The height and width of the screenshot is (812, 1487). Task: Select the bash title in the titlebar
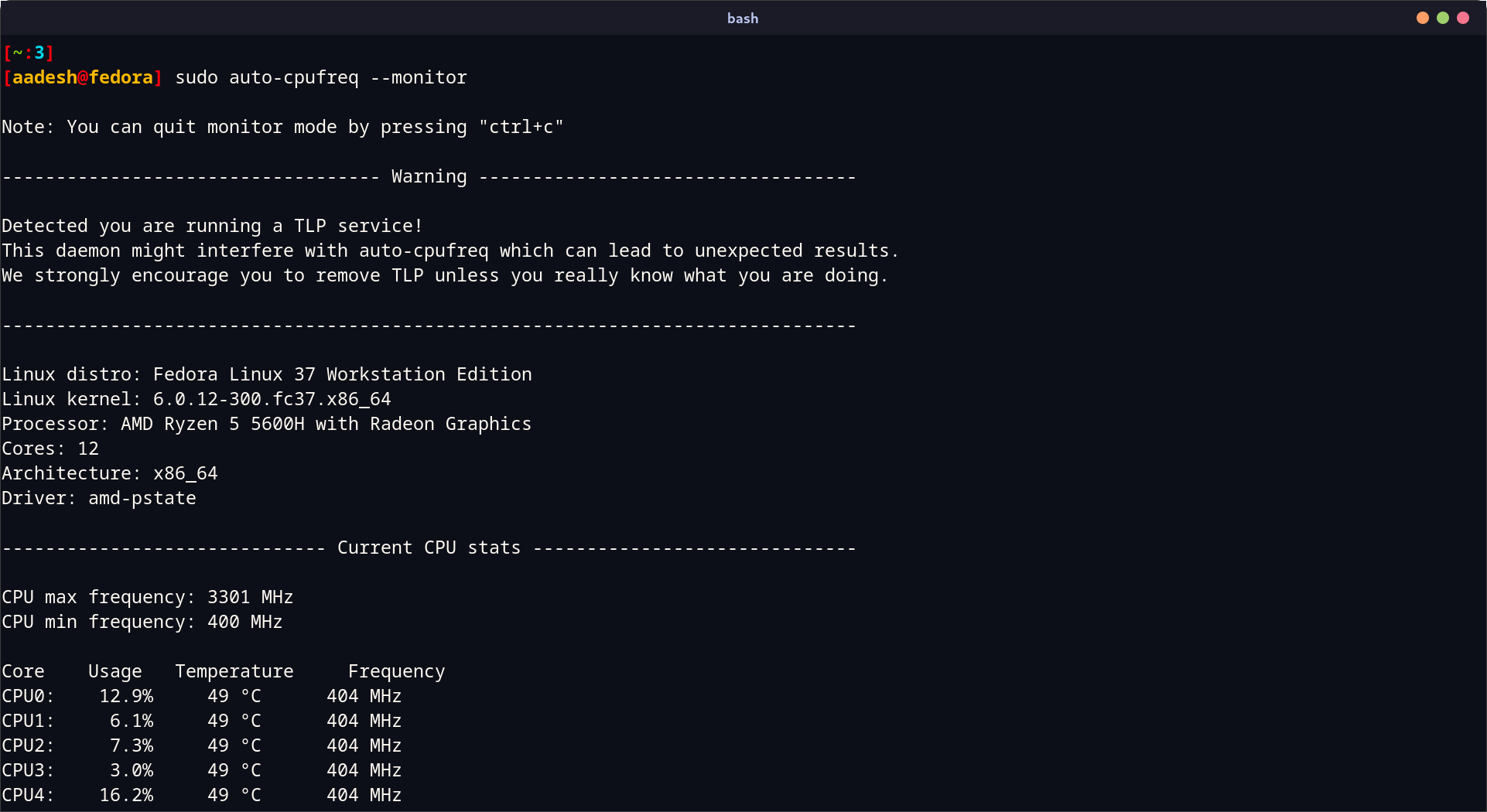[742, 18]
